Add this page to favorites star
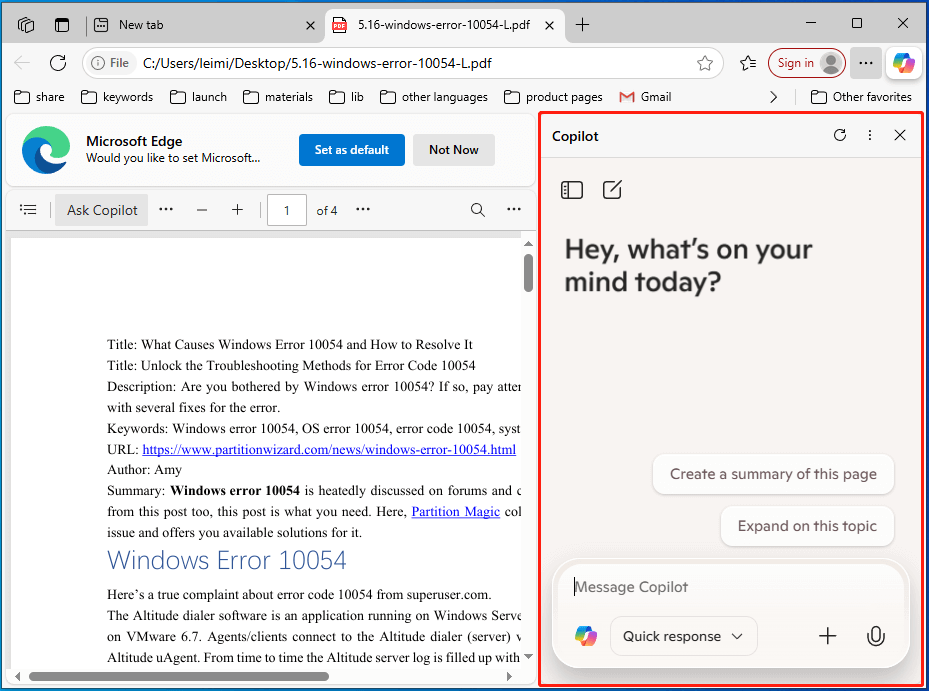 point(704,63)
